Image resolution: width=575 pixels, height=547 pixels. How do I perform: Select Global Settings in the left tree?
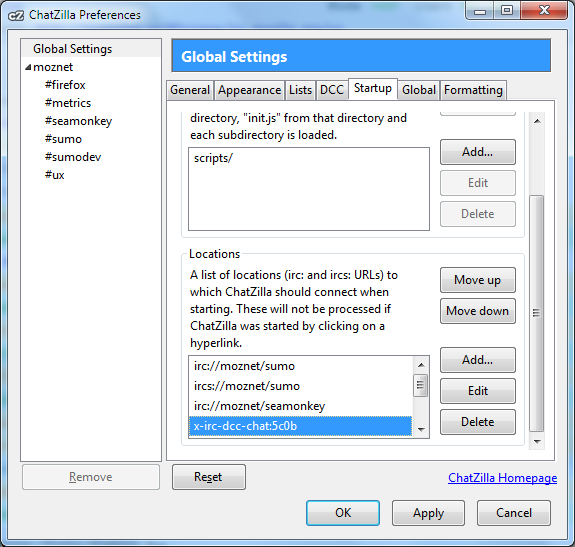click(91, 49)
